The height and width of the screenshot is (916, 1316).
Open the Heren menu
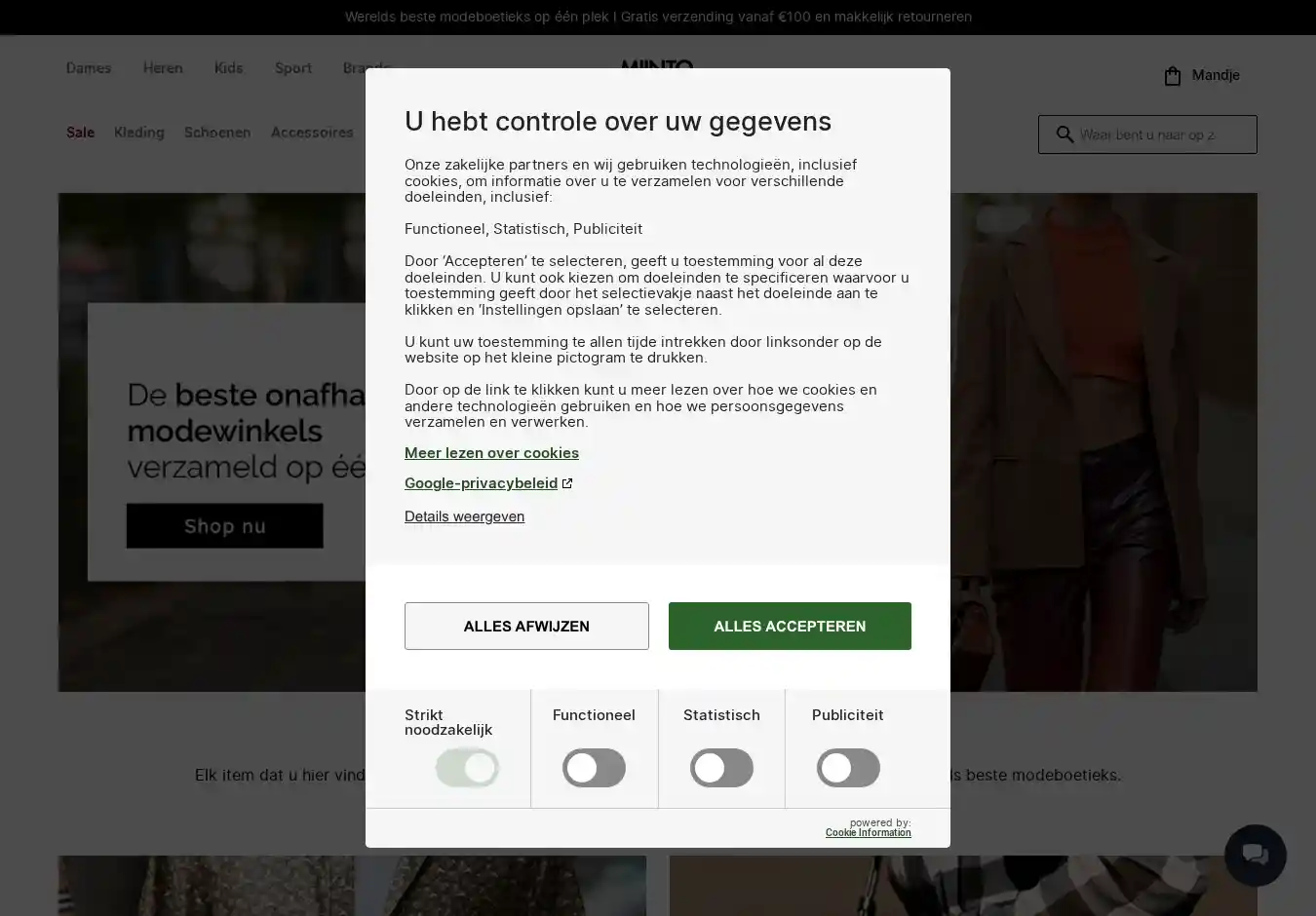[163, 68]
